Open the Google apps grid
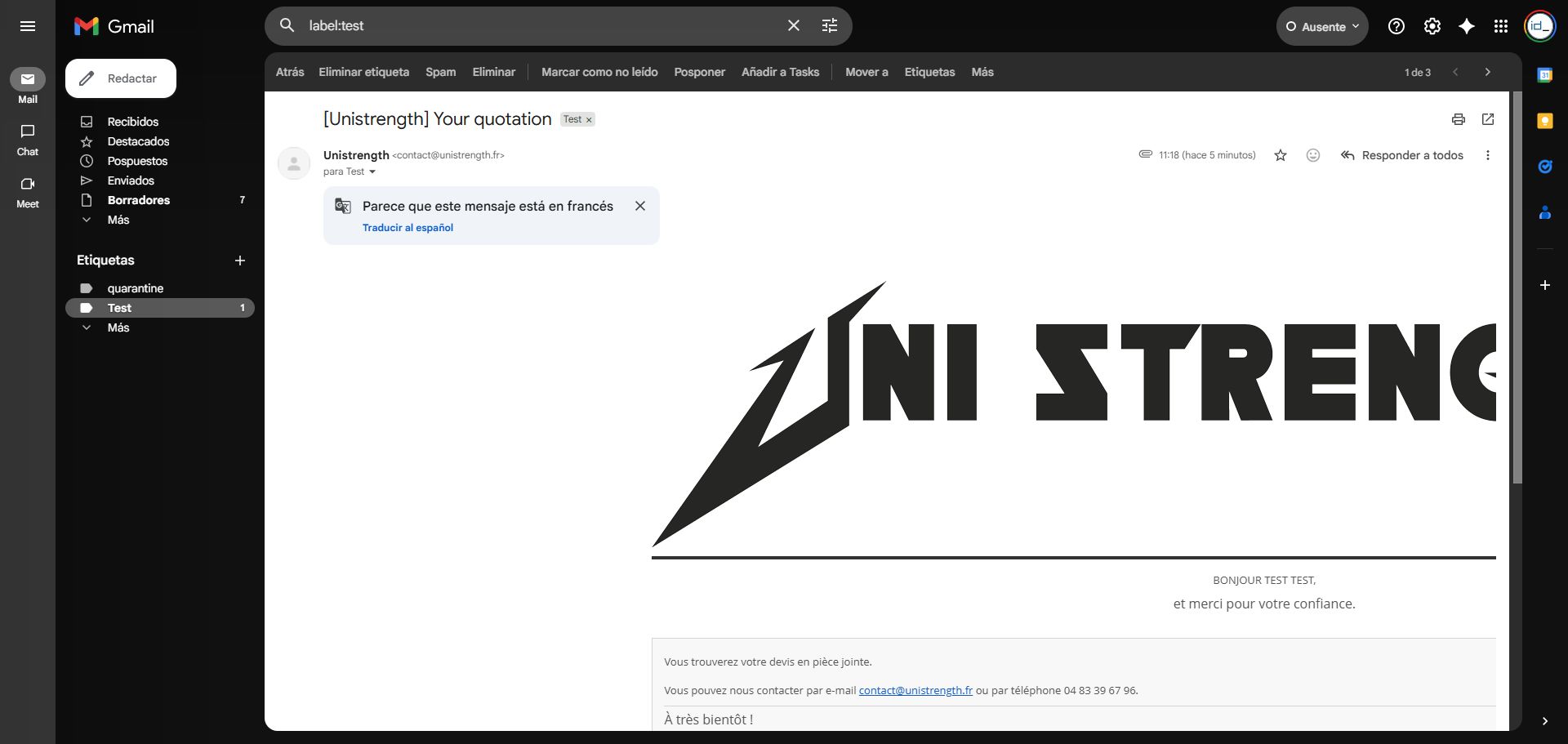The image size is (1568, 744). pyautogui.click(x=1501, y=26)
